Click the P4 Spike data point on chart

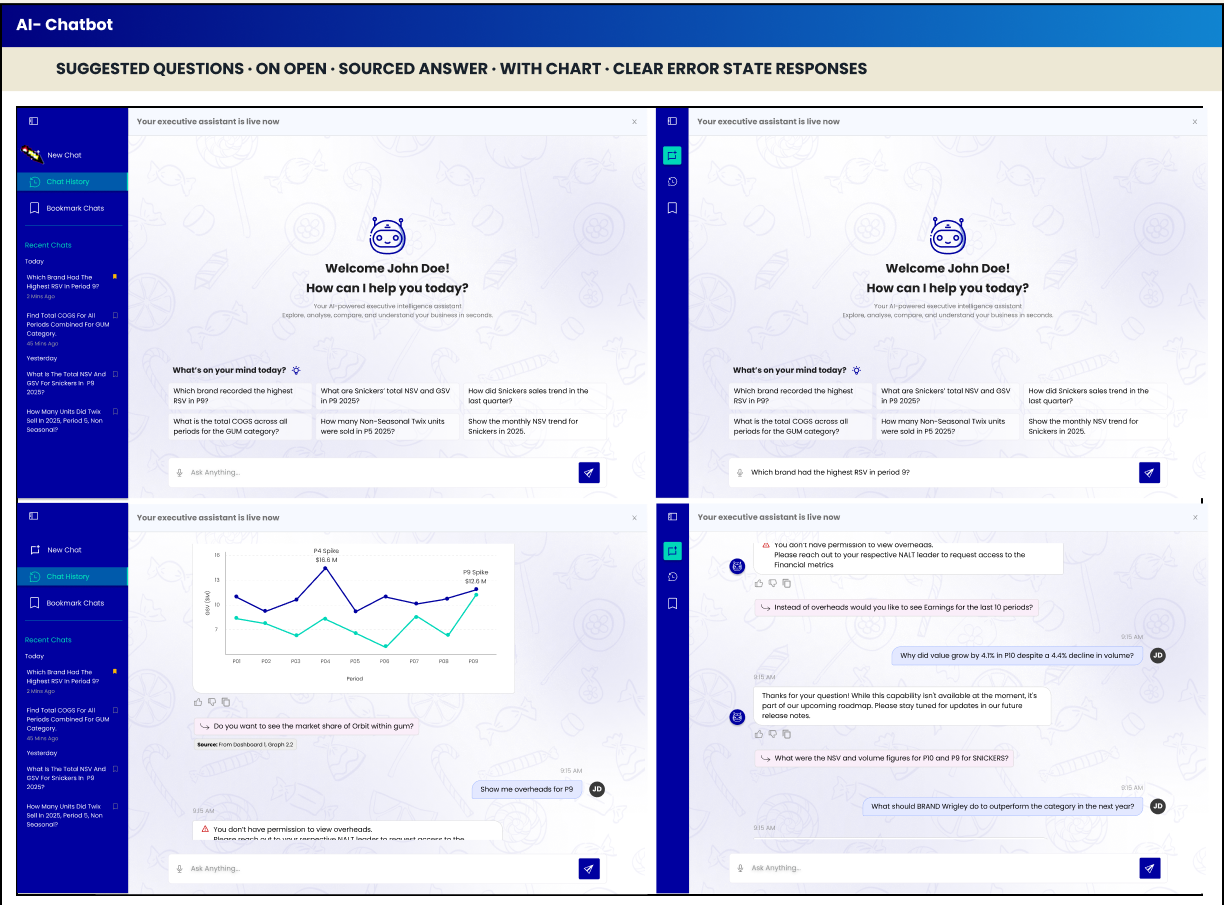[x=326, y=568]
